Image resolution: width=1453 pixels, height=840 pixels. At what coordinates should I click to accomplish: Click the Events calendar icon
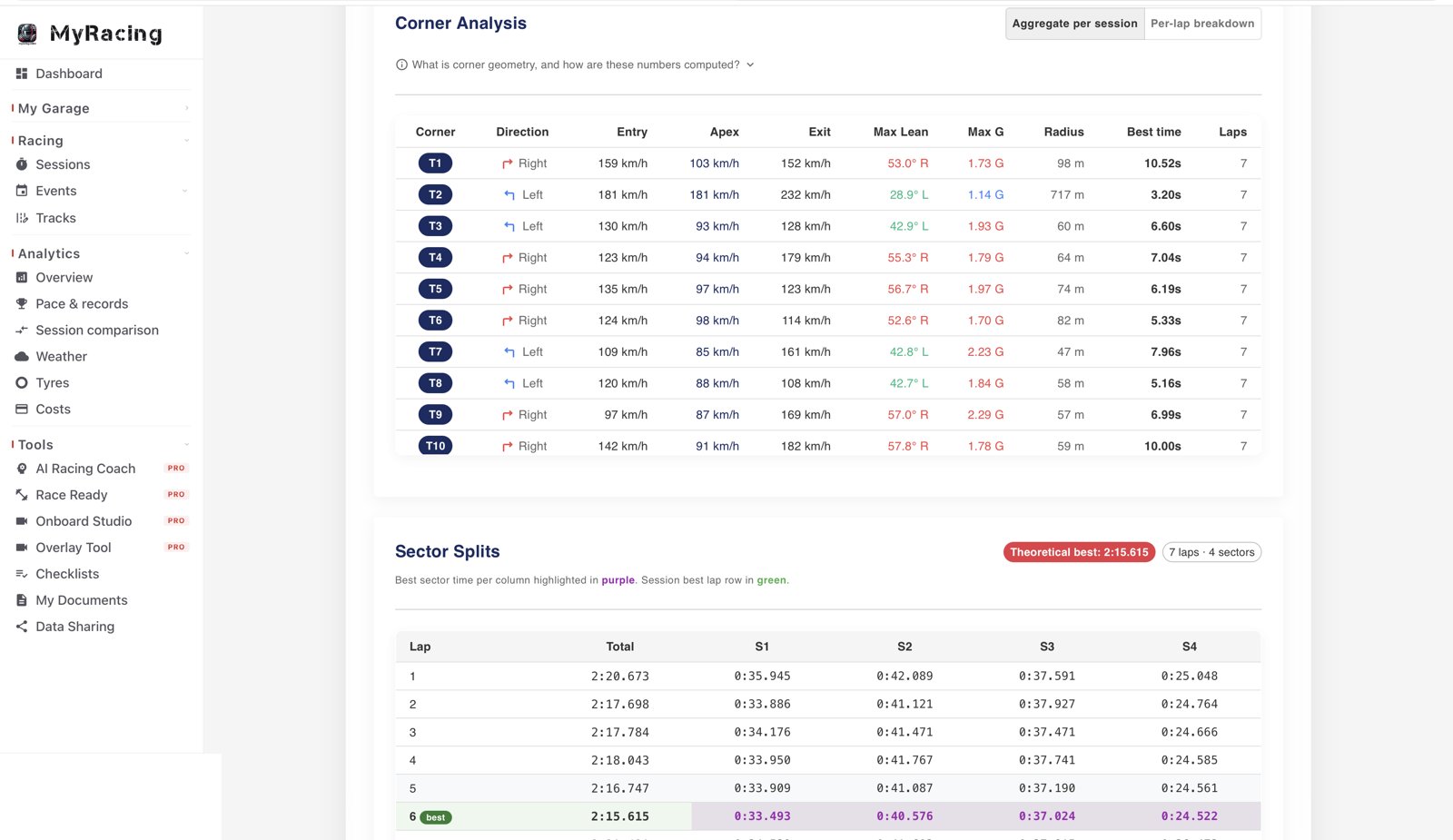22,191
